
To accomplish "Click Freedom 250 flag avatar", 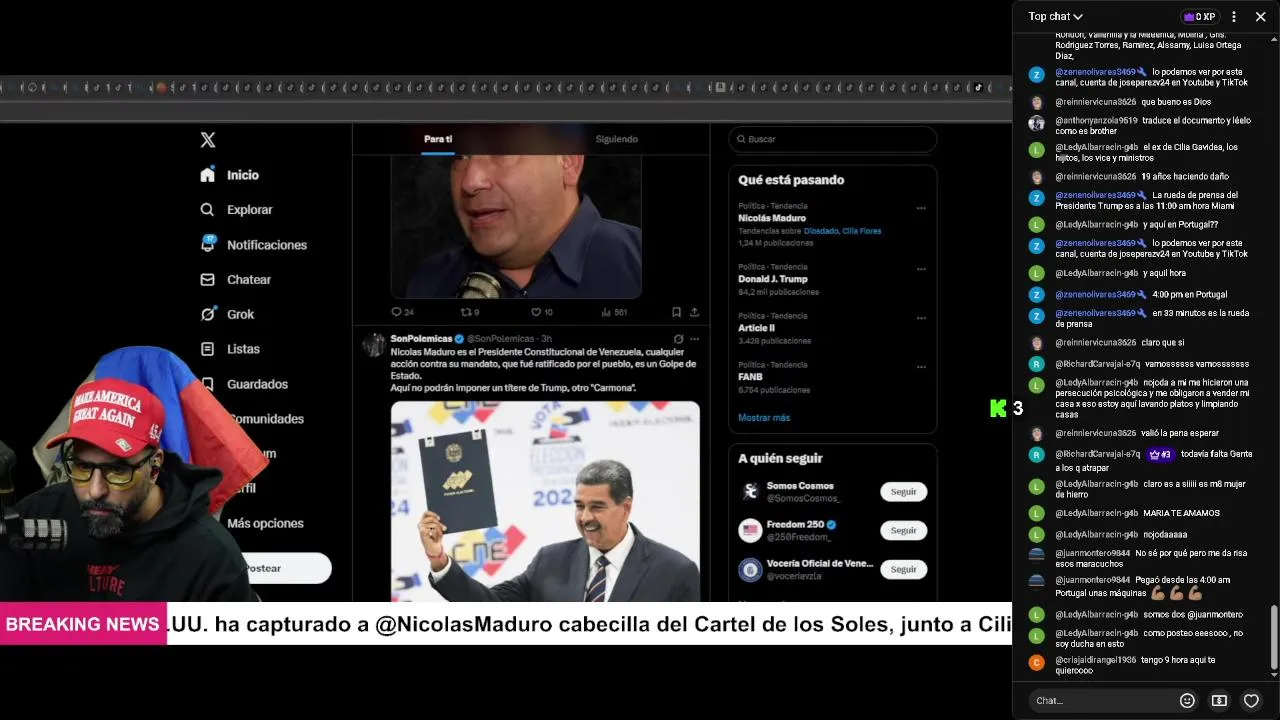I will coord(750,530).
